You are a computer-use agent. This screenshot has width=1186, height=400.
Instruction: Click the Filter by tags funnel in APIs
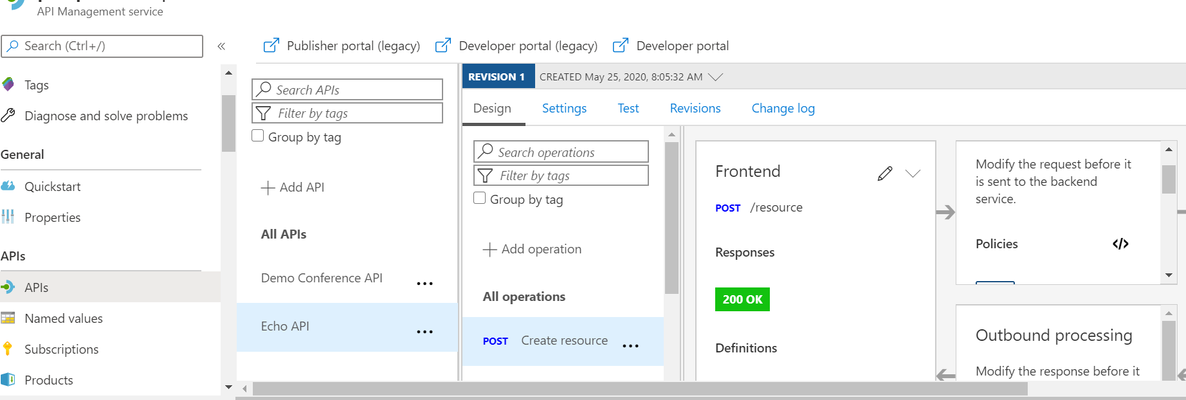click(262, 113)
